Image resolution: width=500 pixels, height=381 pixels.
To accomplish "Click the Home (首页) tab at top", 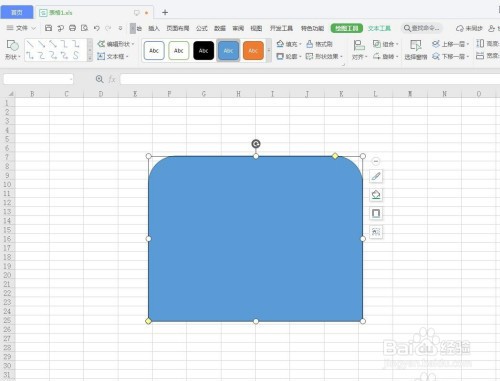I will [17, 12].
